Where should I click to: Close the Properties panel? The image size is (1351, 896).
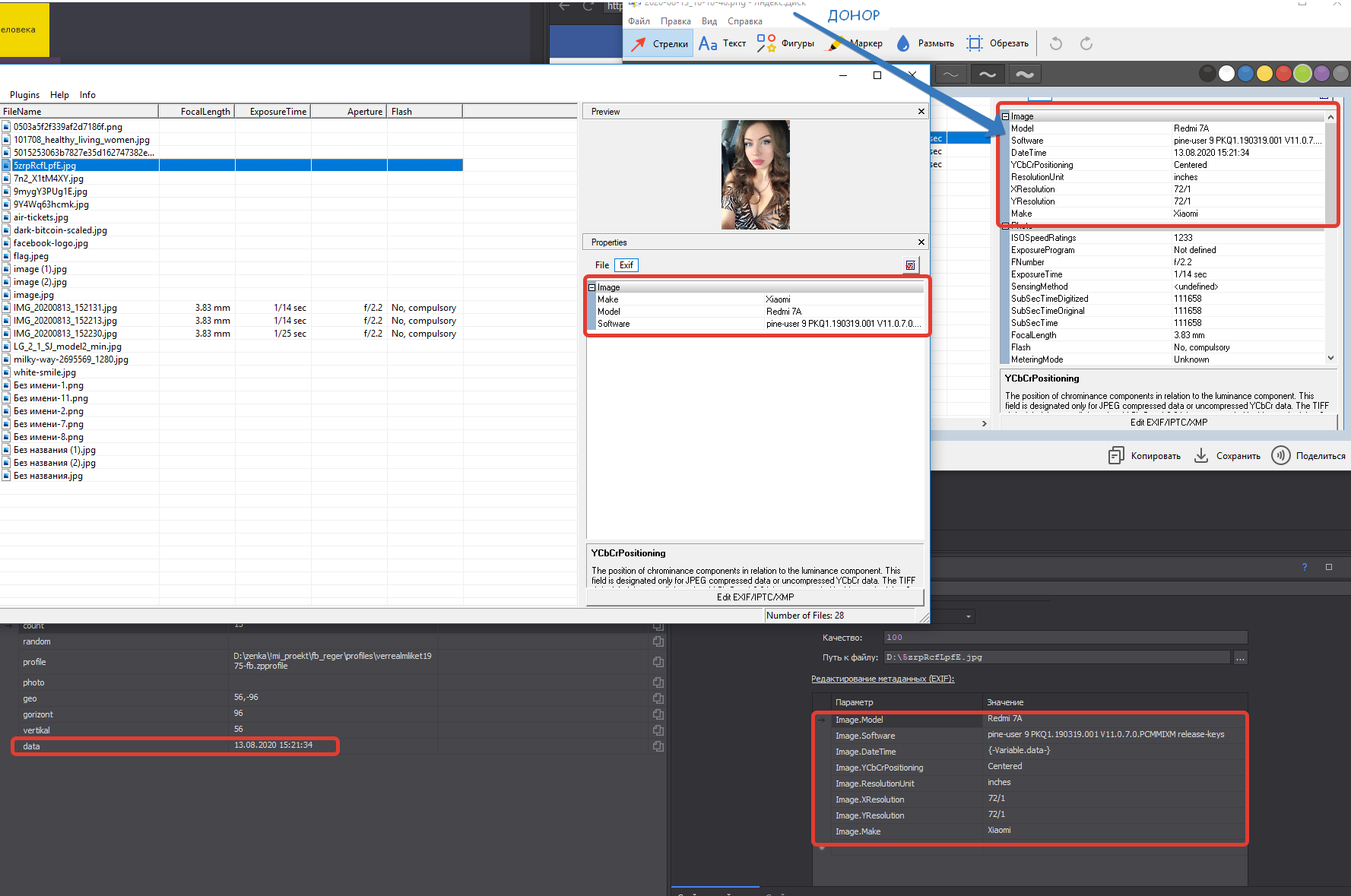(921, 242)
